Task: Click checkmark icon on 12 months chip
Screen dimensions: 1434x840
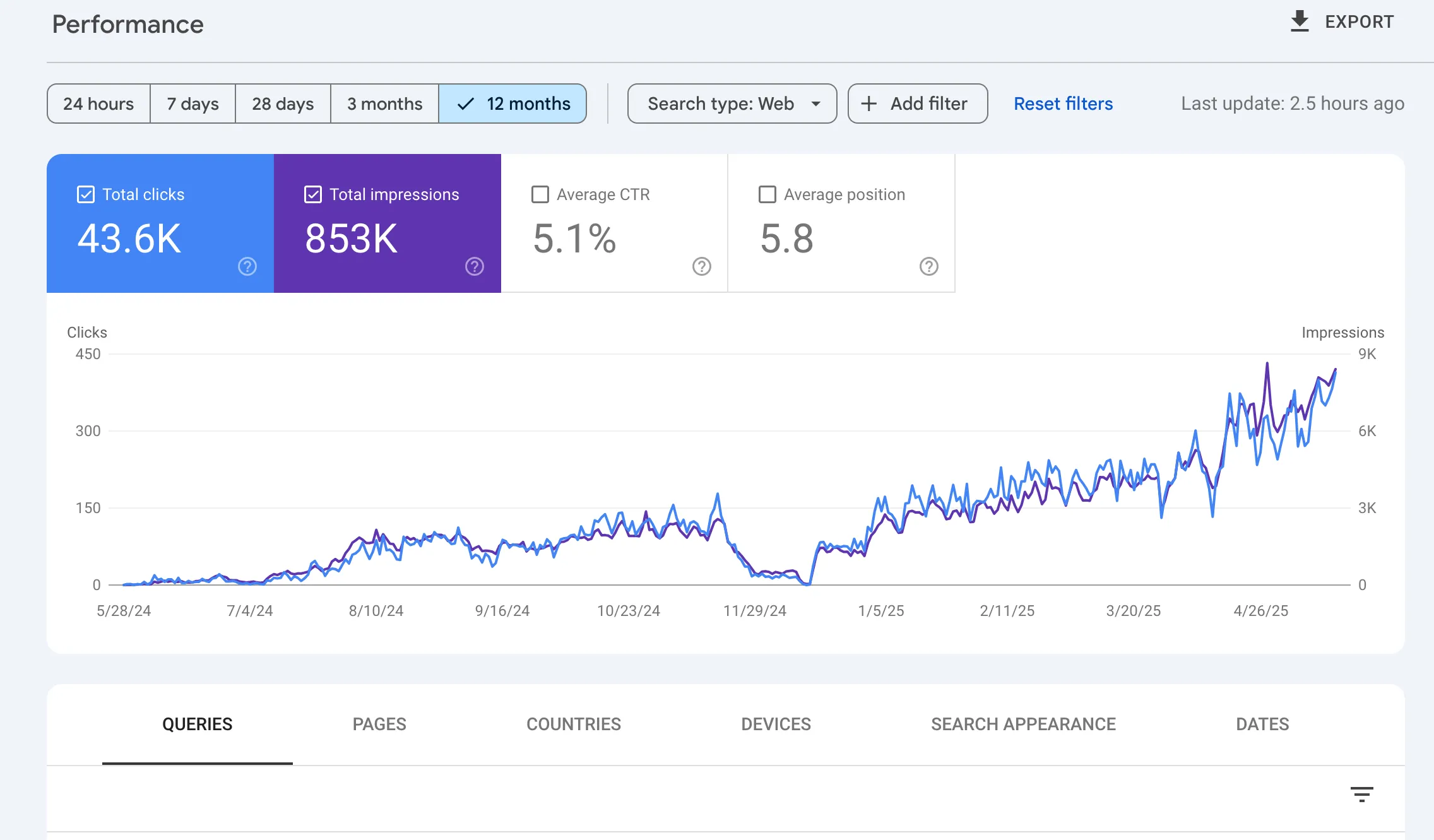Action: click(466, 104)
